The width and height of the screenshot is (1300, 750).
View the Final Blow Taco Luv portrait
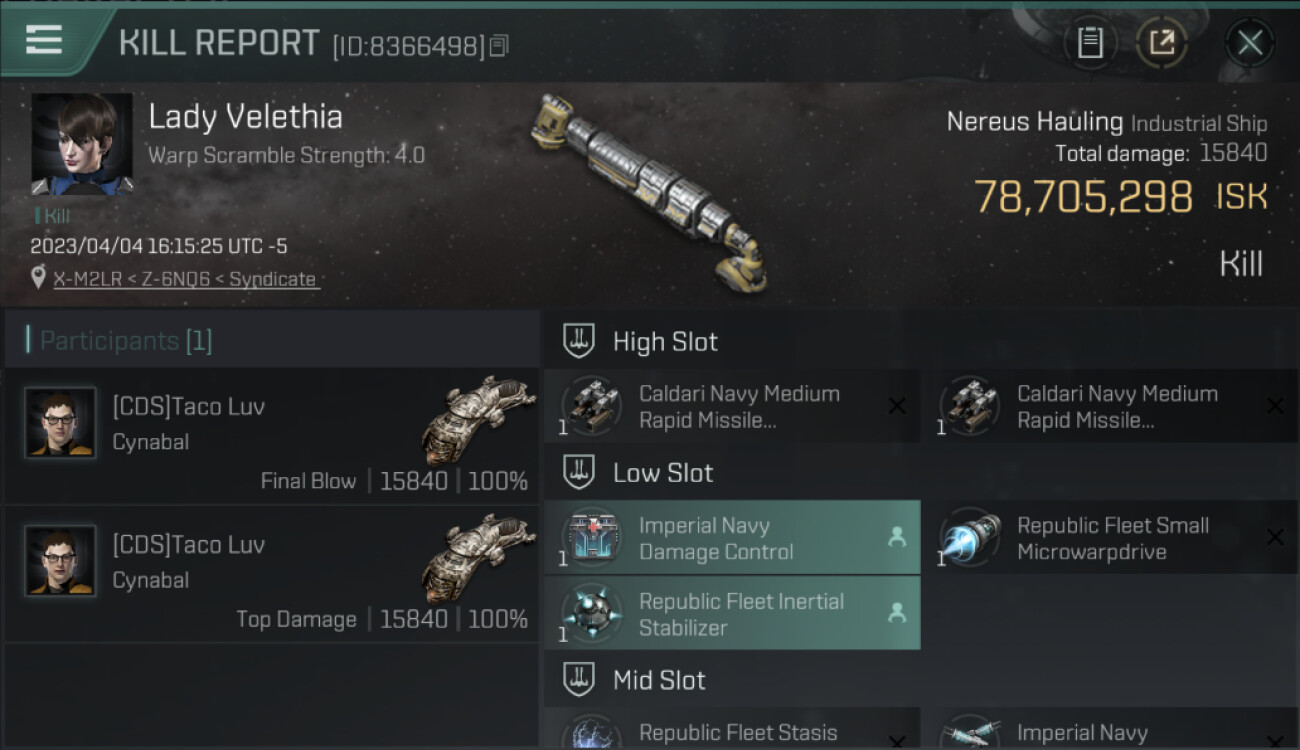pyautogui.click(x=60, y=422)
